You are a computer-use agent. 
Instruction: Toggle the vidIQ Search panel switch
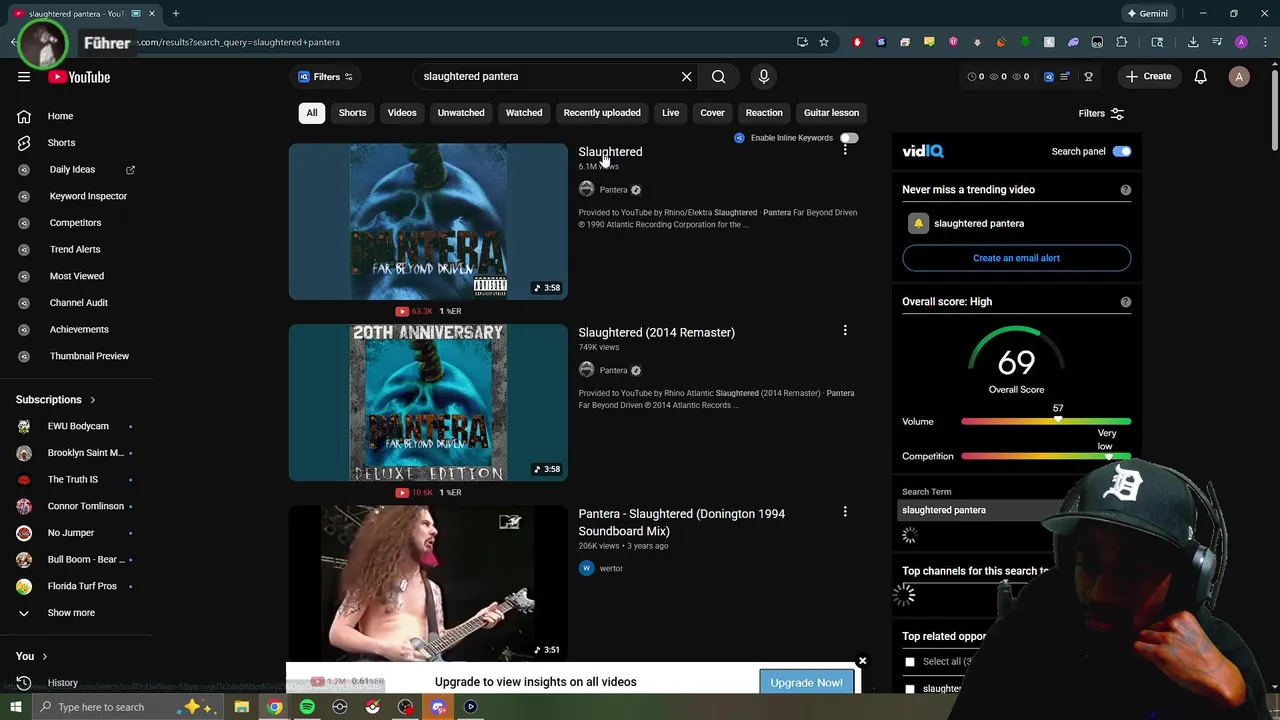pos(1122,152)
